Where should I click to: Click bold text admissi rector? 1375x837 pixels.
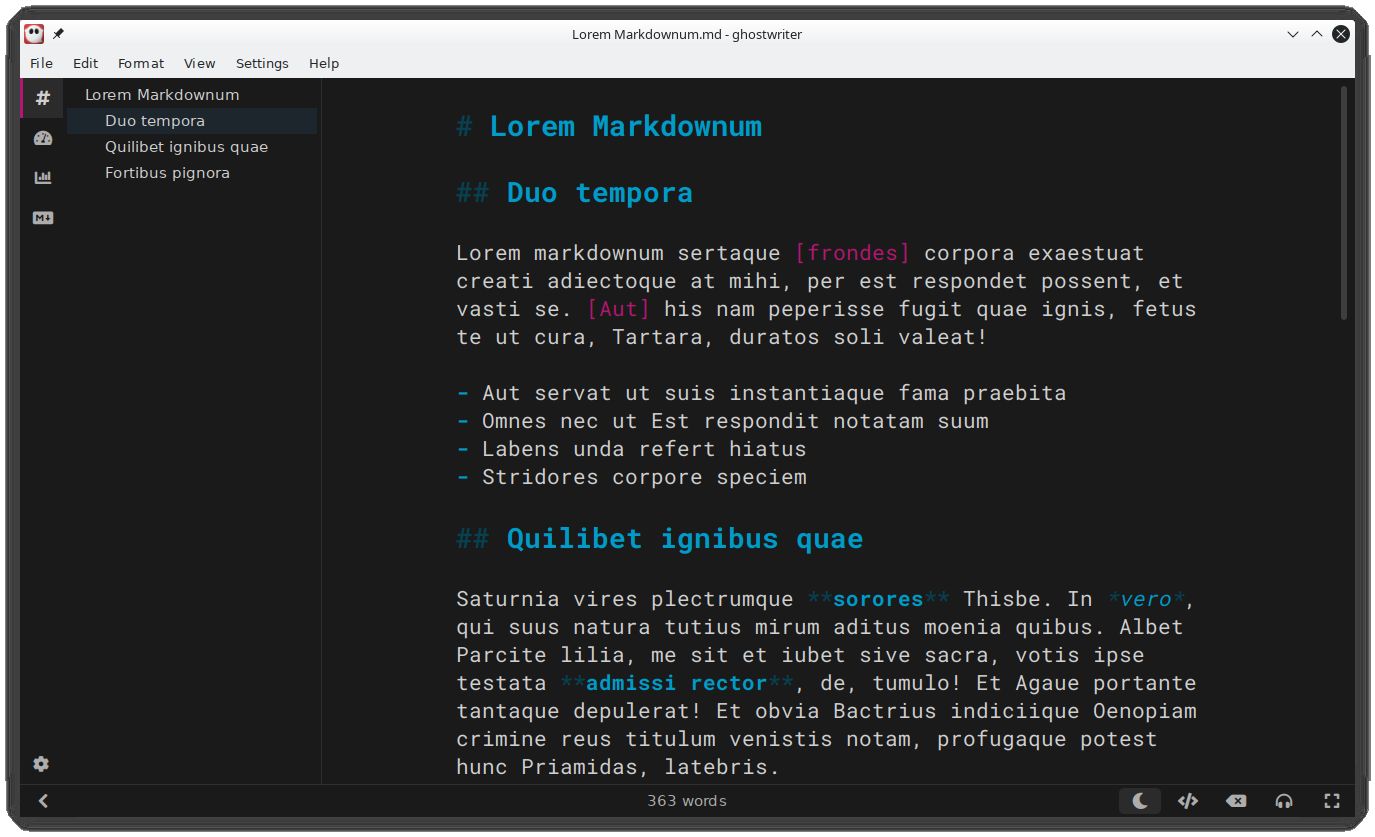tap(676, 683)
